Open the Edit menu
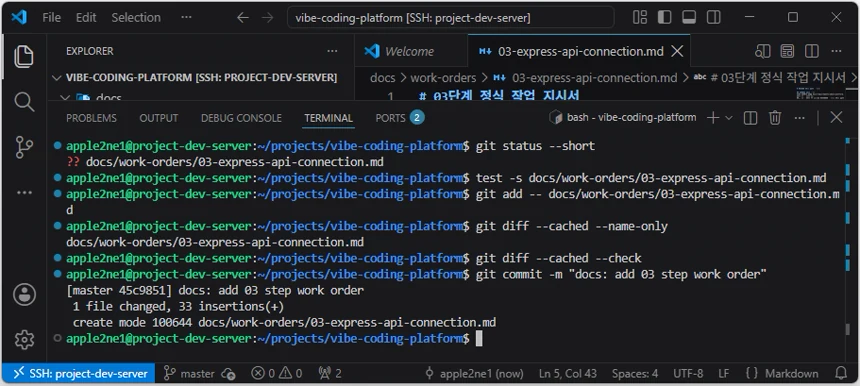Screen dimensions: 860x386 [x=86, y=18]
